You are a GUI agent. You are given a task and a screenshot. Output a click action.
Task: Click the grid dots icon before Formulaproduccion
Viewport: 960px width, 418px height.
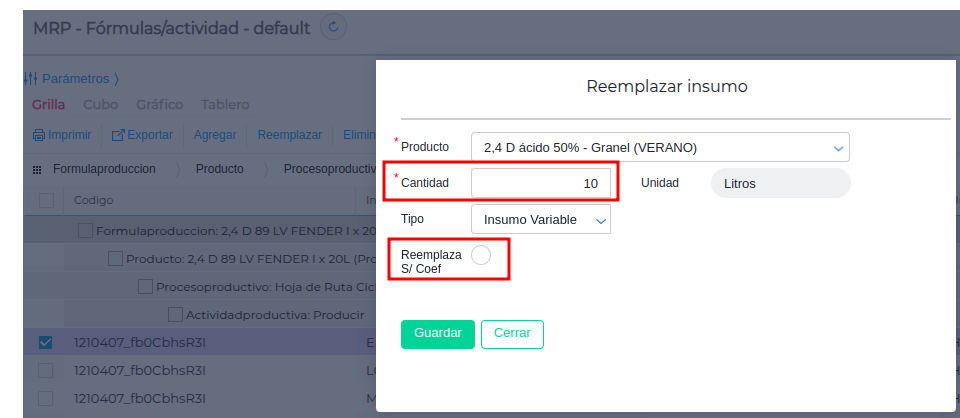[37, 170]
